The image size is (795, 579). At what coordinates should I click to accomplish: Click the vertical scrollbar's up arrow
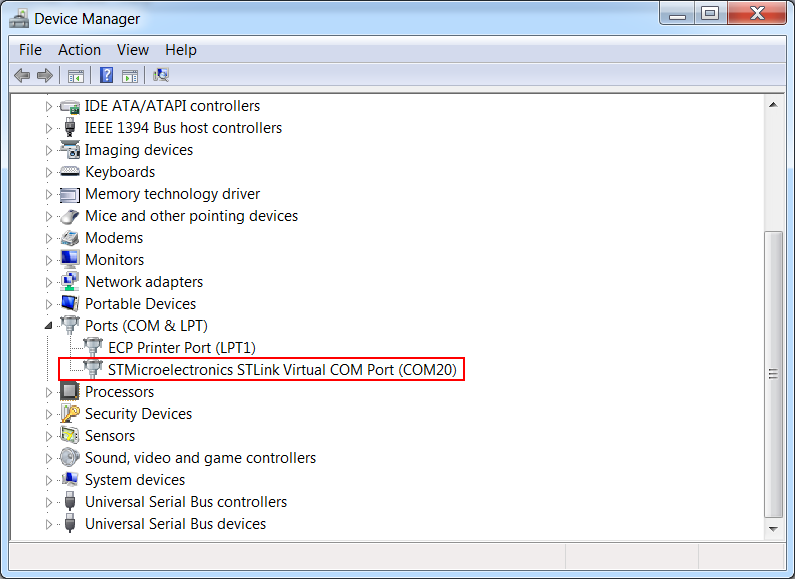(772, 105)
